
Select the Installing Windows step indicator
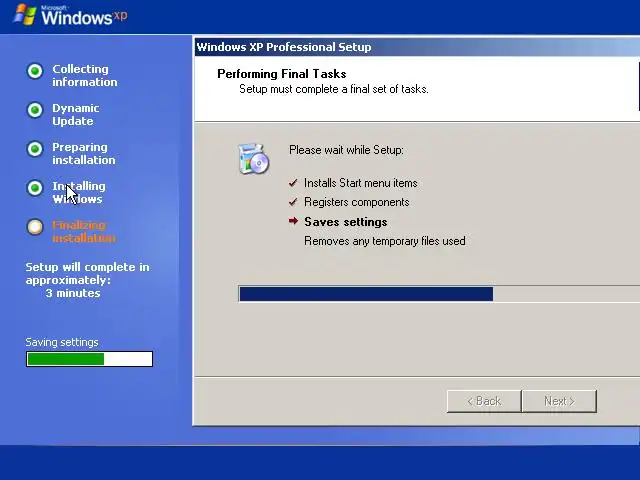click(x=35, y=188)
